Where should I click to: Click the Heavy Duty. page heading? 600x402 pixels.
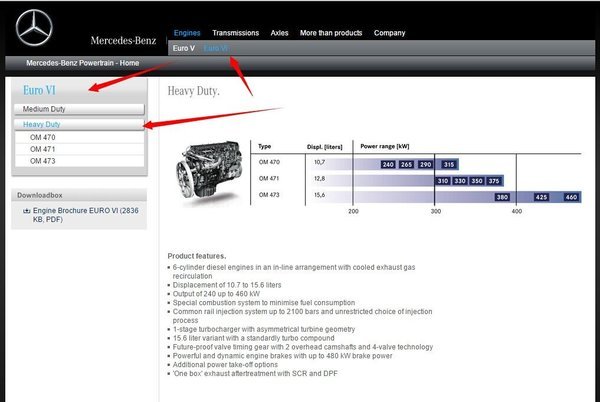click(x=193, y=91)
